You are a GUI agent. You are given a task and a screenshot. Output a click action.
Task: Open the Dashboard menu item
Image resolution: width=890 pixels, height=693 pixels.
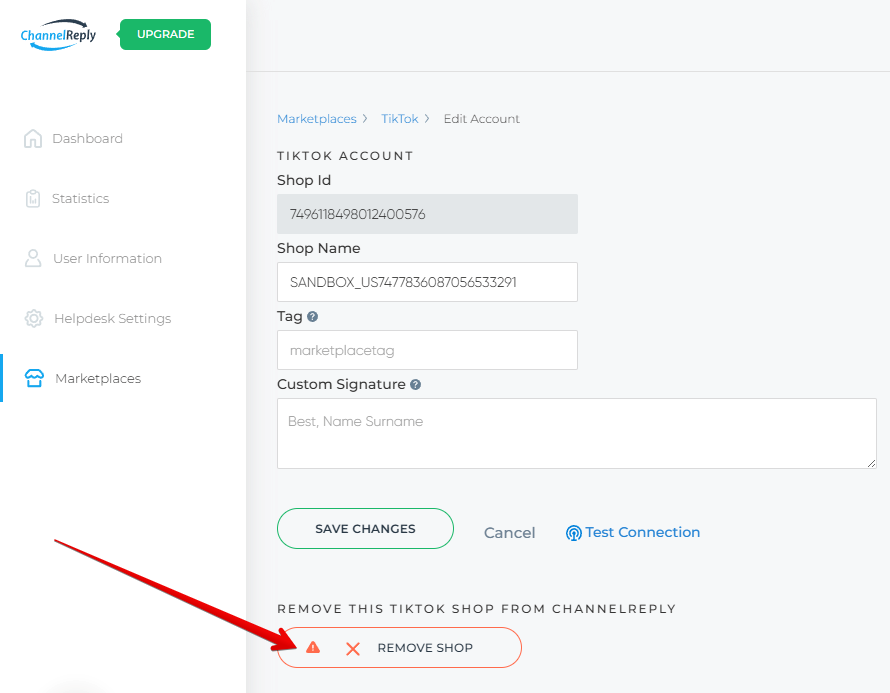(87, 138)
